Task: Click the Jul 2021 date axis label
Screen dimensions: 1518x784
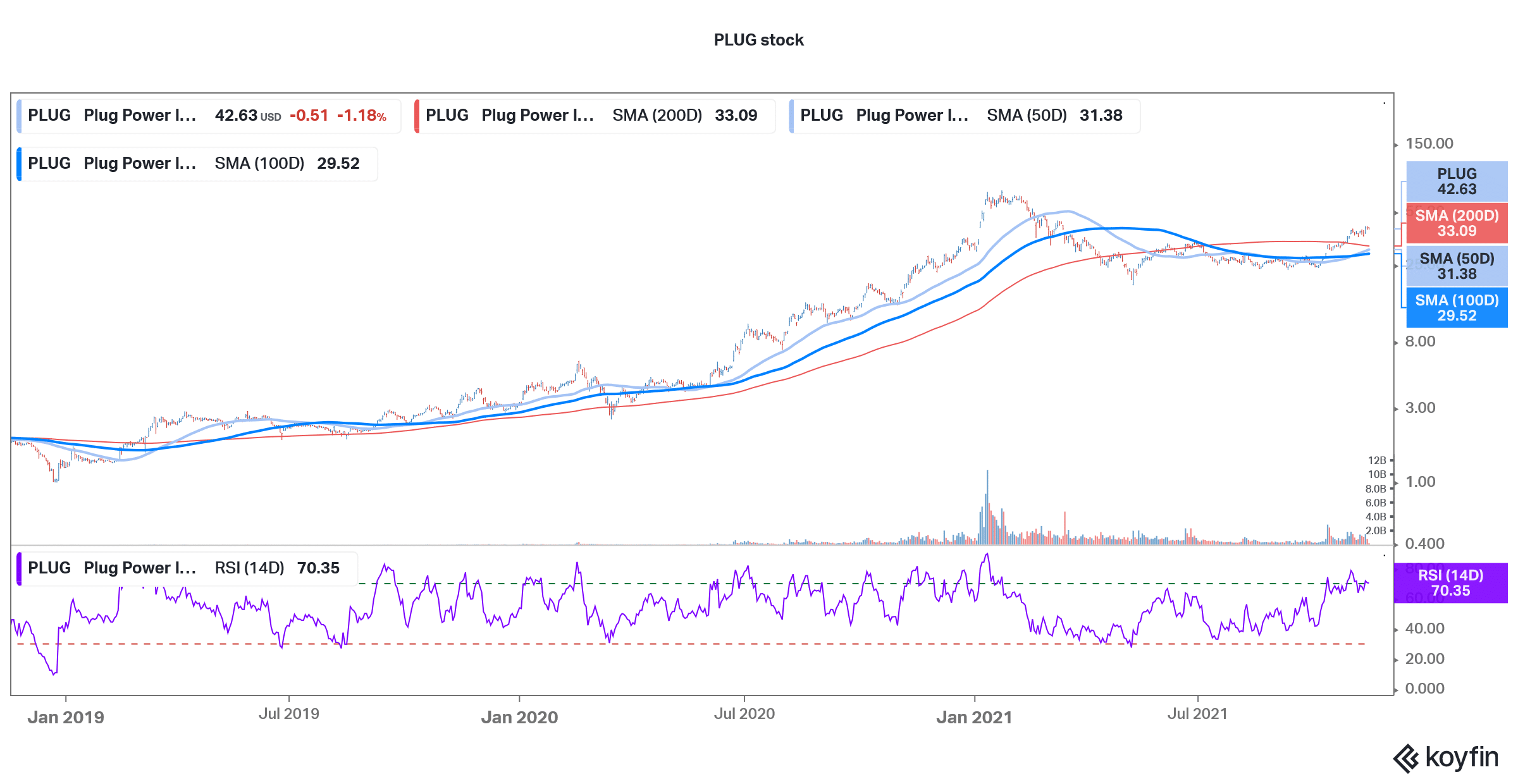Action: 1197,714
